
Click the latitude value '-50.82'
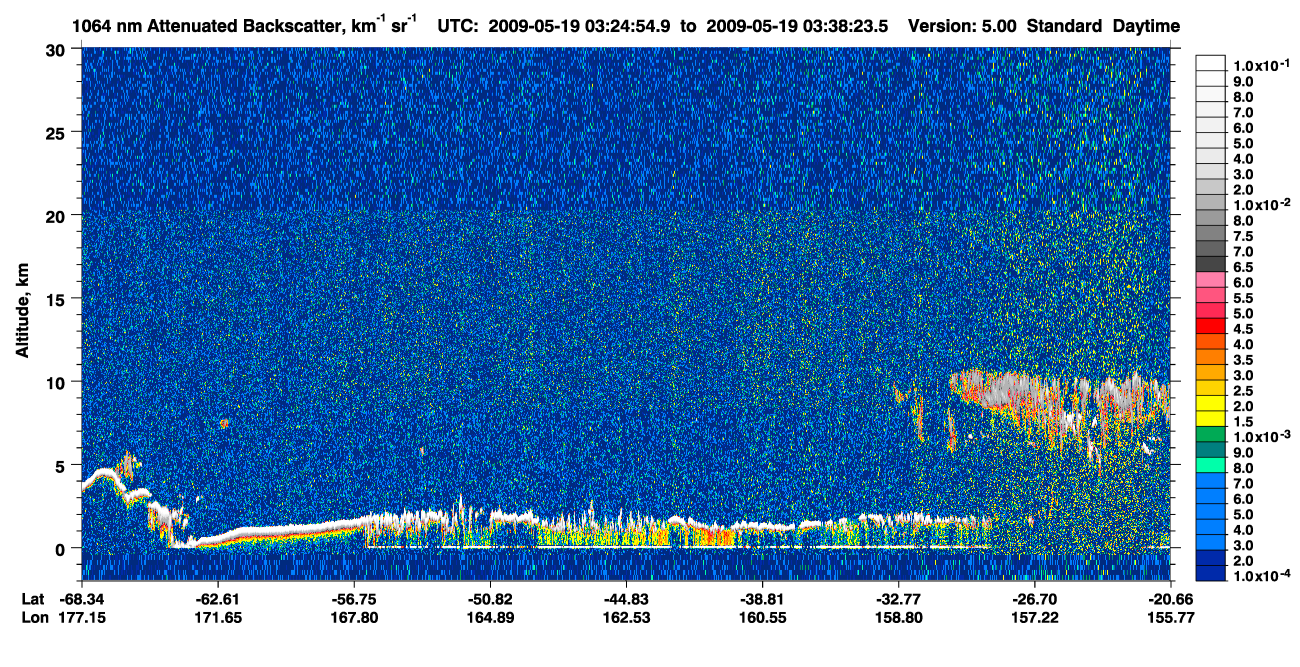coord(490,599)
